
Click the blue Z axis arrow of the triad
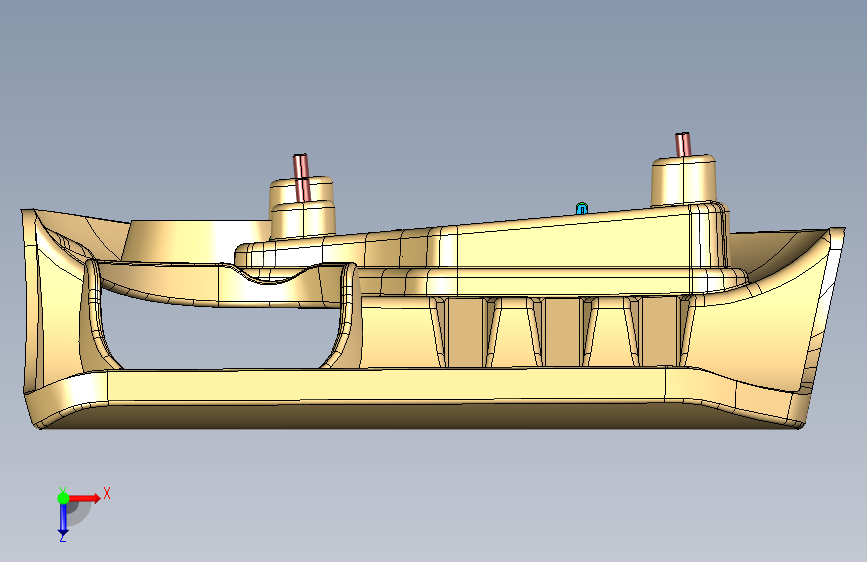pos(63,521)
